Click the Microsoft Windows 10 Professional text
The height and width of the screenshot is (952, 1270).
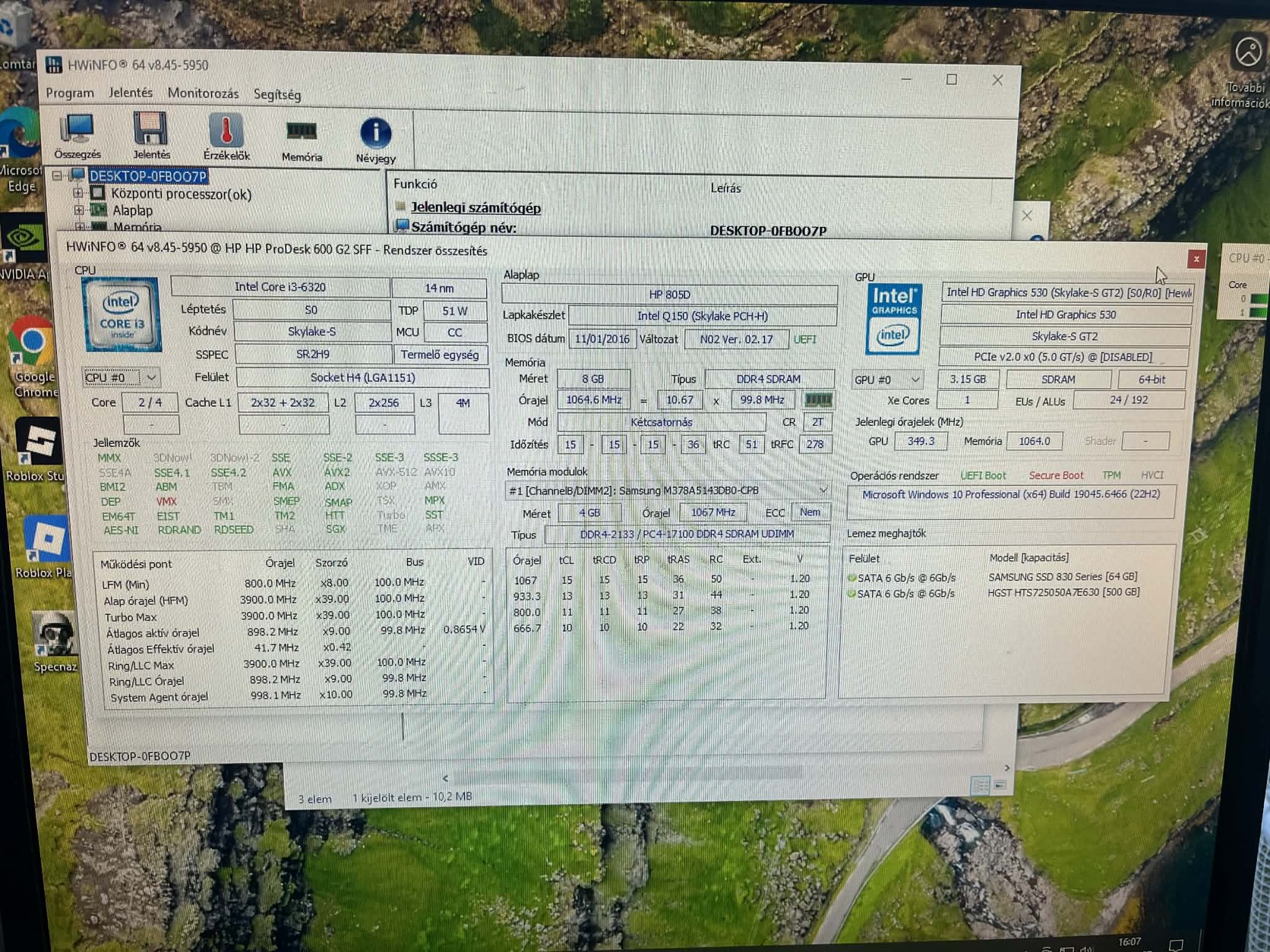pos(1011,494)
